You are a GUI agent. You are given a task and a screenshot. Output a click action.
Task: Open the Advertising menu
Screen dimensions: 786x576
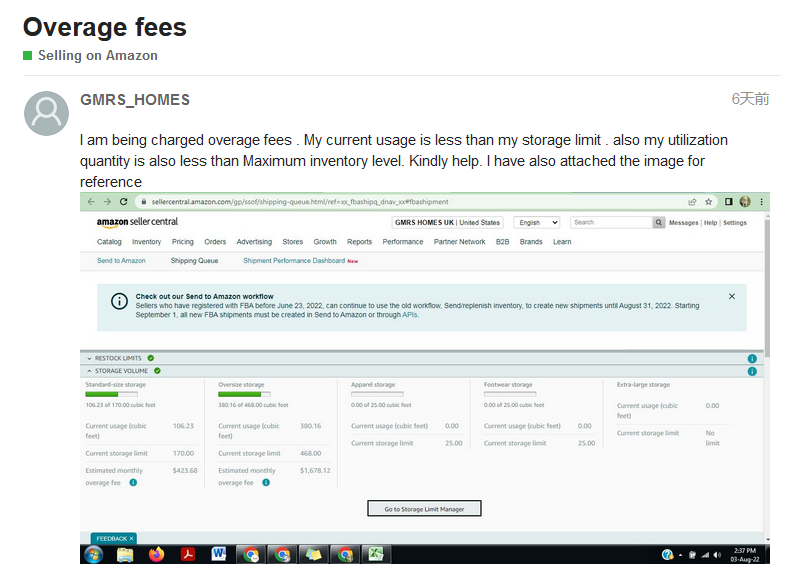pyautogui.click(x=254, y=242)
